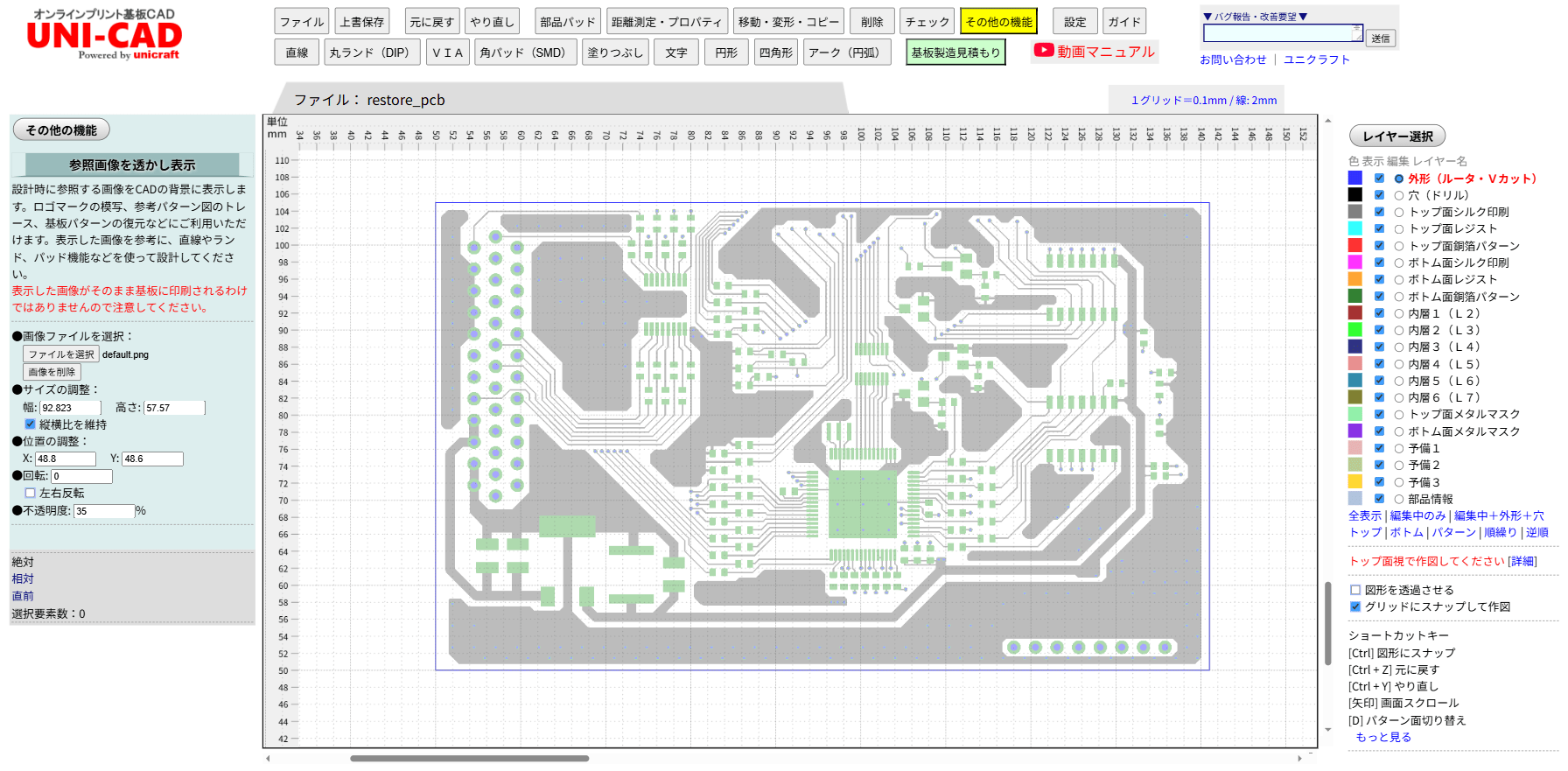The height and width of the screenshot is (771, 1568).
Task: Open the 動画マニュアル video manual
Action: pyautogui.click(x=1095, y=52)
